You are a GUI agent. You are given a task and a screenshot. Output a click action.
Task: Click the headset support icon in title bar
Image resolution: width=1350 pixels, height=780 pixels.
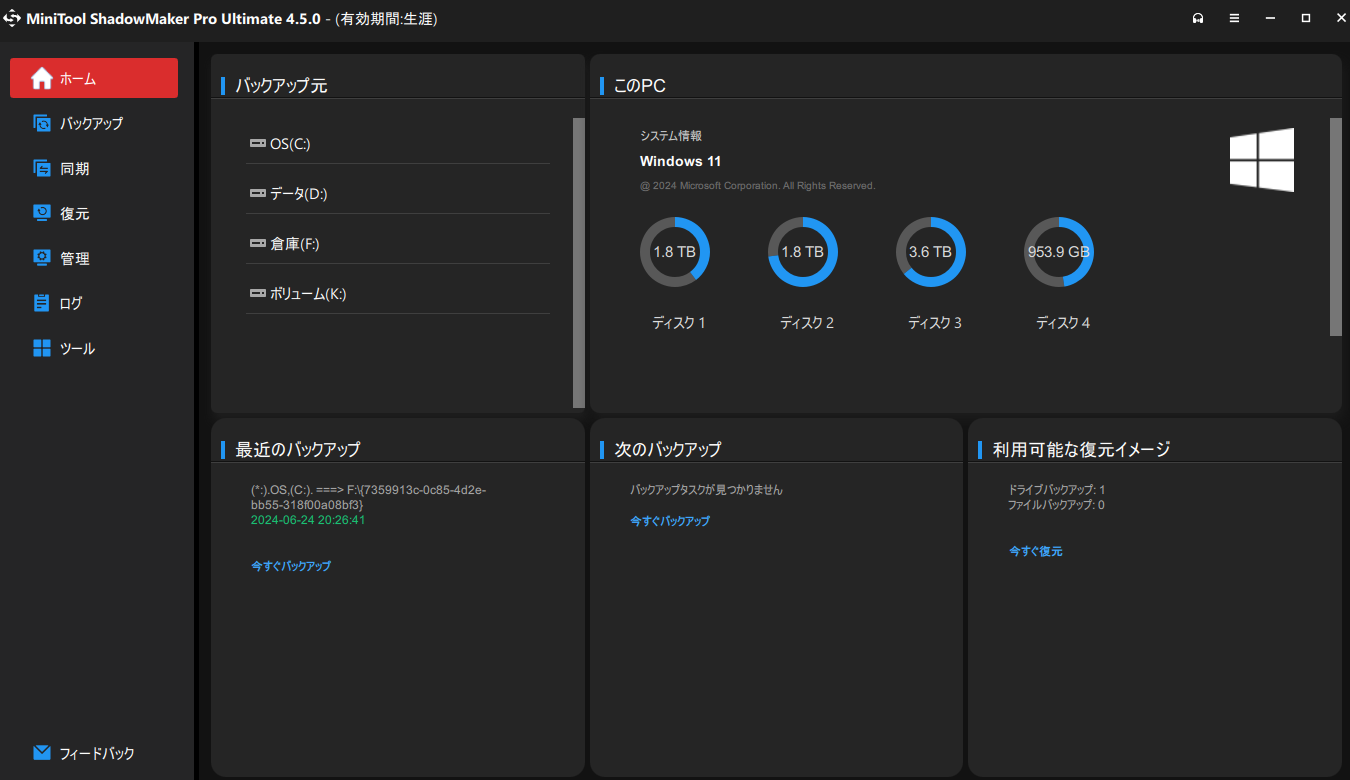(1198, 19)
